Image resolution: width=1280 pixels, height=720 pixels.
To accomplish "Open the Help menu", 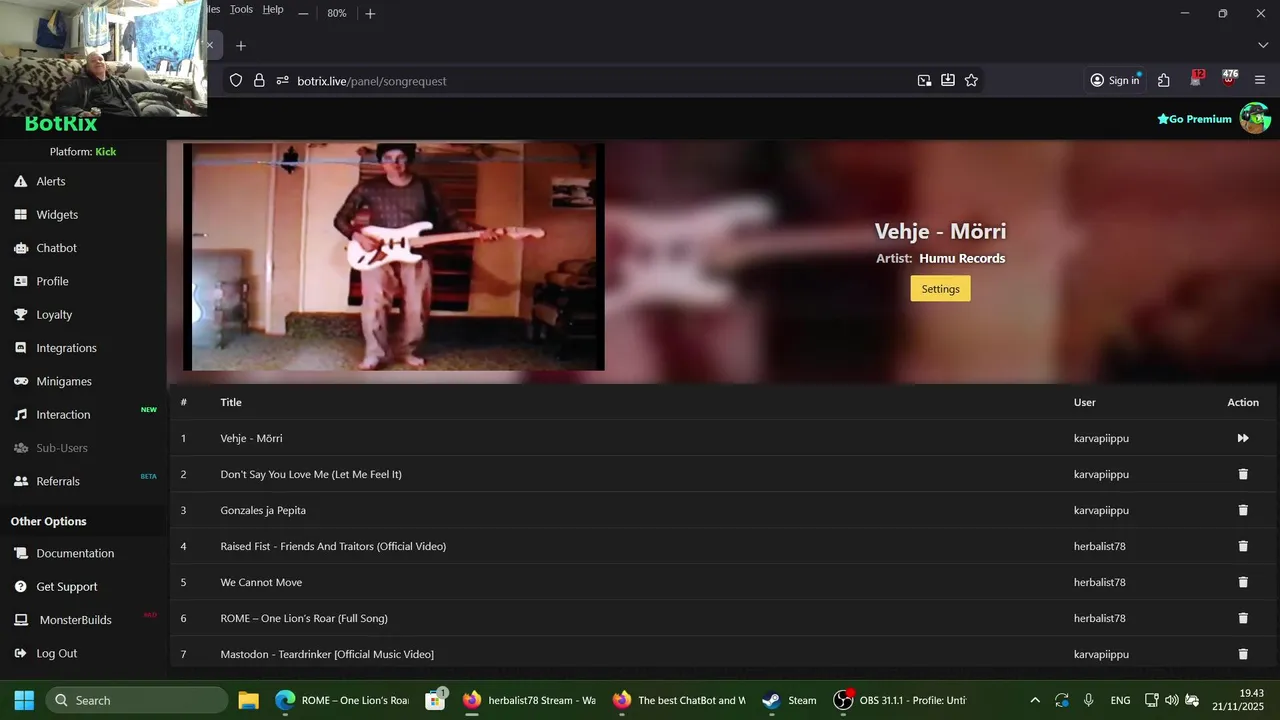I will (273, 9).
